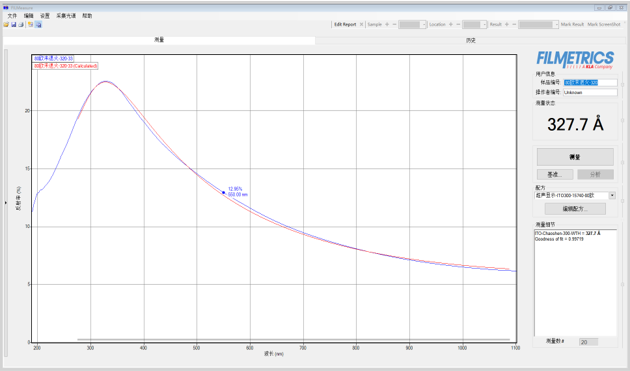The height and width of the screenshot is (371, 630).
Task: Click the save floppy disk icon
Action: (14, 25)
